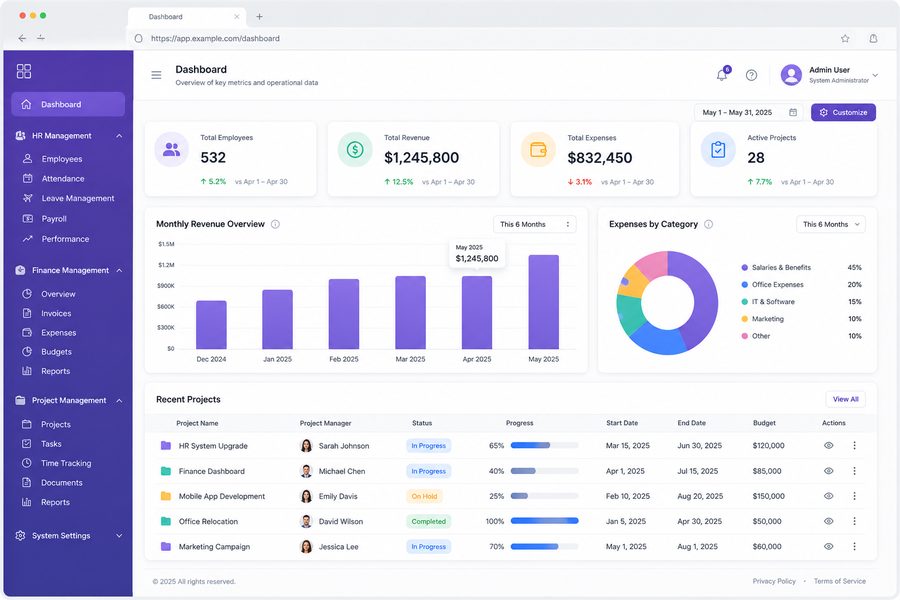
Task: Go to Employees in the sidebar
Action: (61, 159)
